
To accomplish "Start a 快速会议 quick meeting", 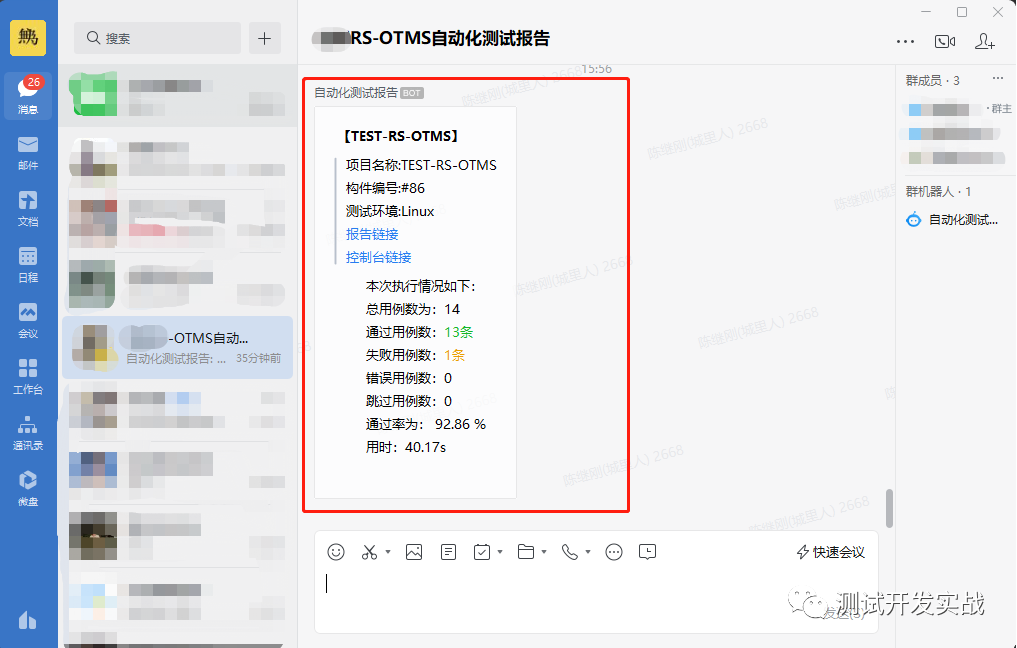I will 831,552.
